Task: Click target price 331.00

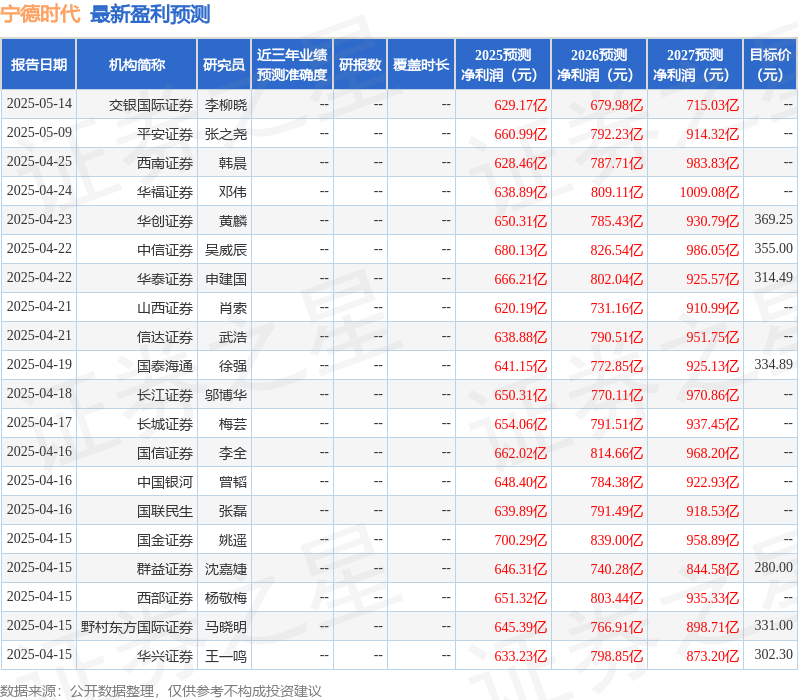Action: coord(774,625)
